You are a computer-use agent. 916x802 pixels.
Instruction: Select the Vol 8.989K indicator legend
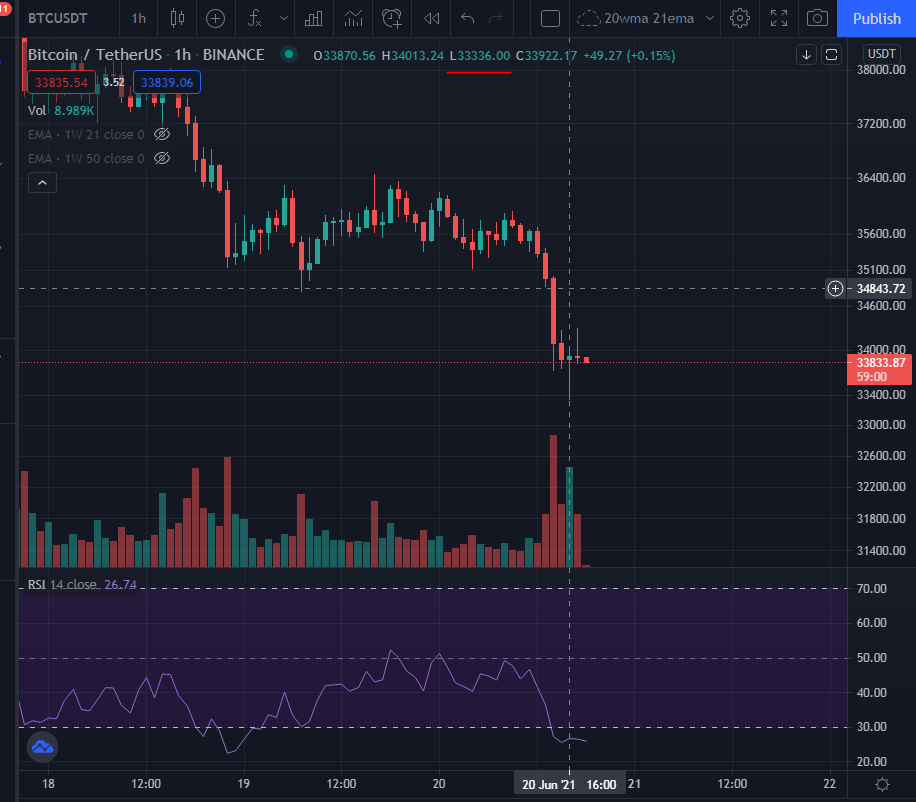pyautogui.click(x=61, y=110)
